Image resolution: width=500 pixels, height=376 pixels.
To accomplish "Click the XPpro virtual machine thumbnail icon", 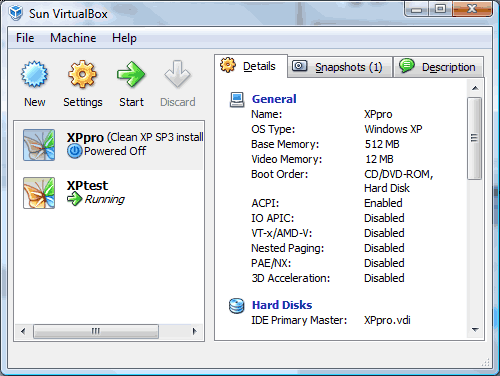I will point(39,145).
